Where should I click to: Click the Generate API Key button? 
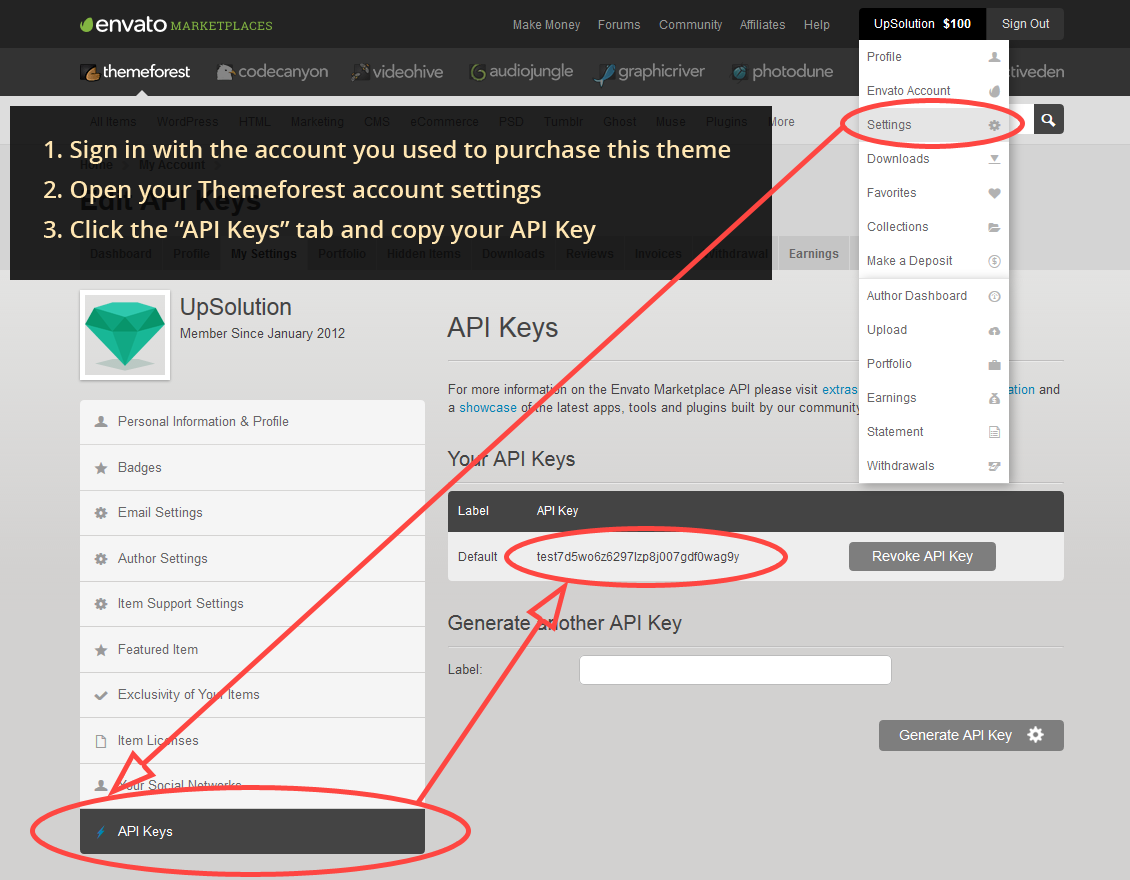(971, 735)
